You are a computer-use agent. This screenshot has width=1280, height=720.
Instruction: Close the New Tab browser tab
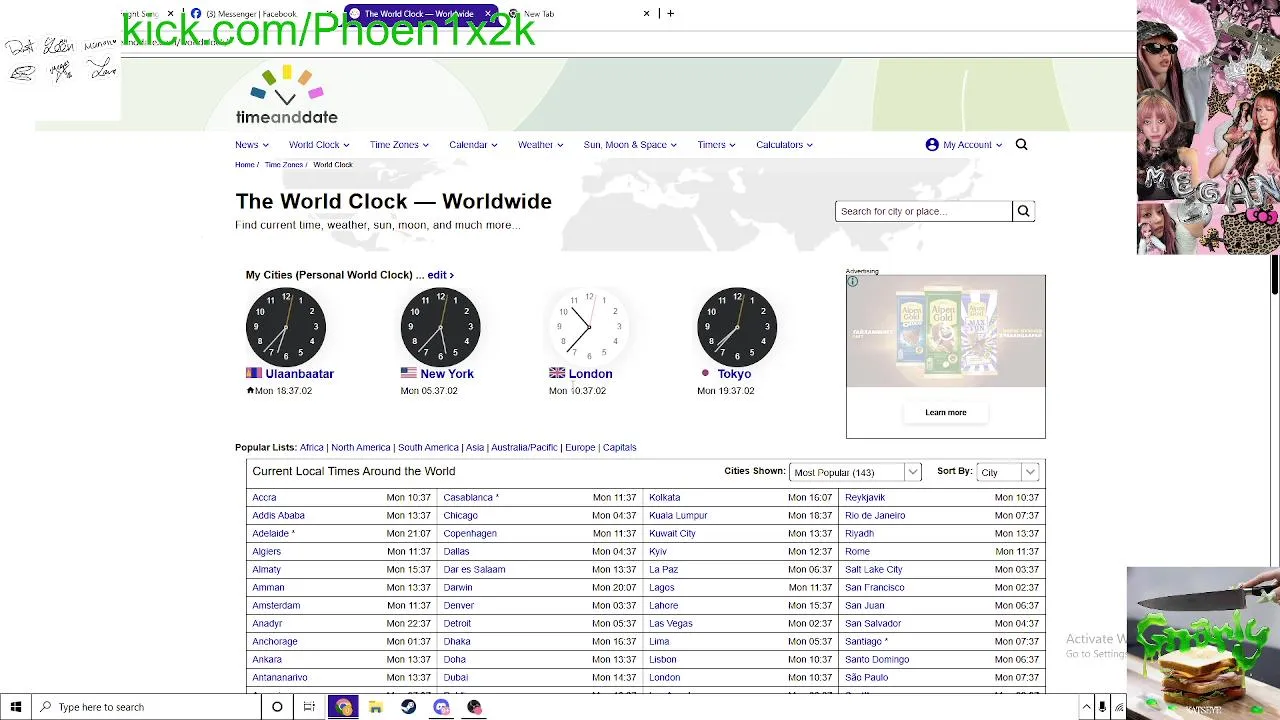tap(646, 13)
